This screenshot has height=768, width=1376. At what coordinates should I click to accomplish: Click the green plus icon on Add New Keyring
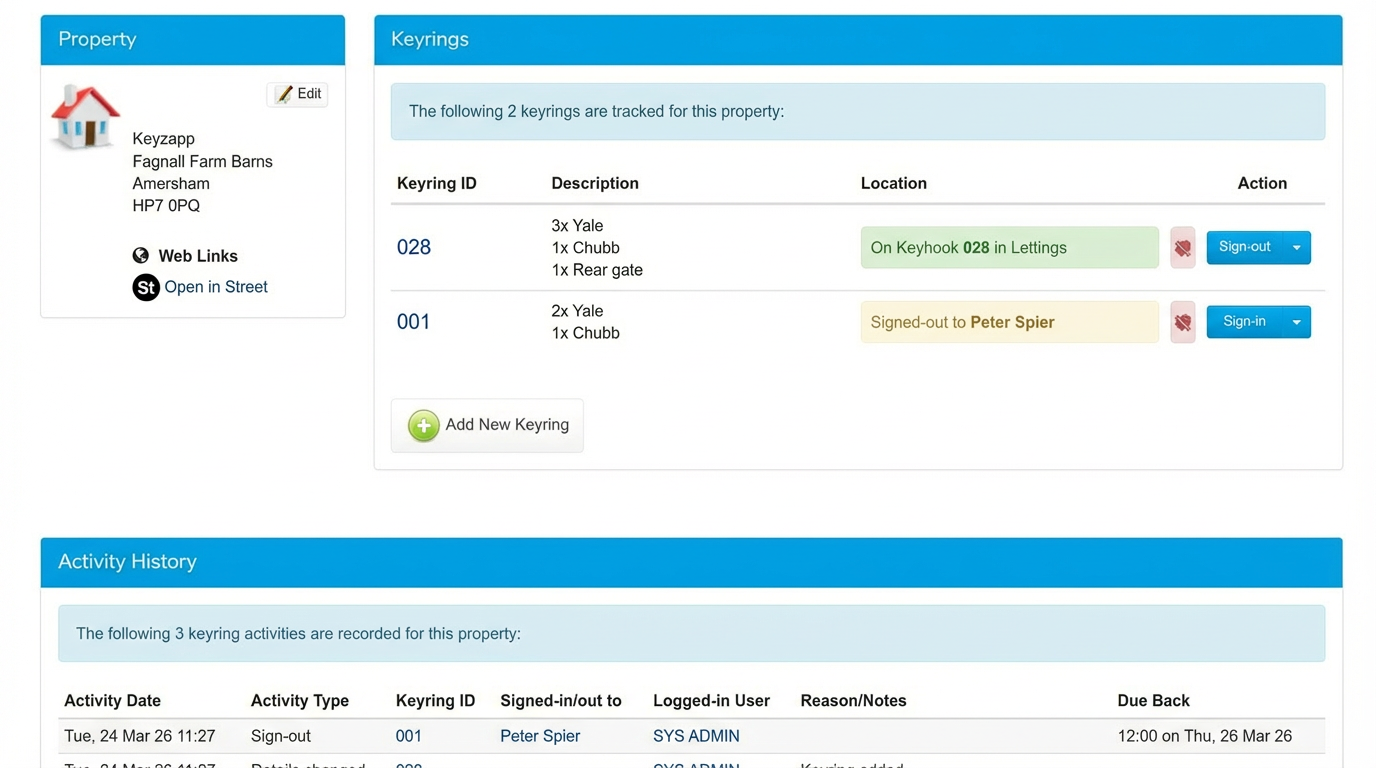[x=423, y=425]
